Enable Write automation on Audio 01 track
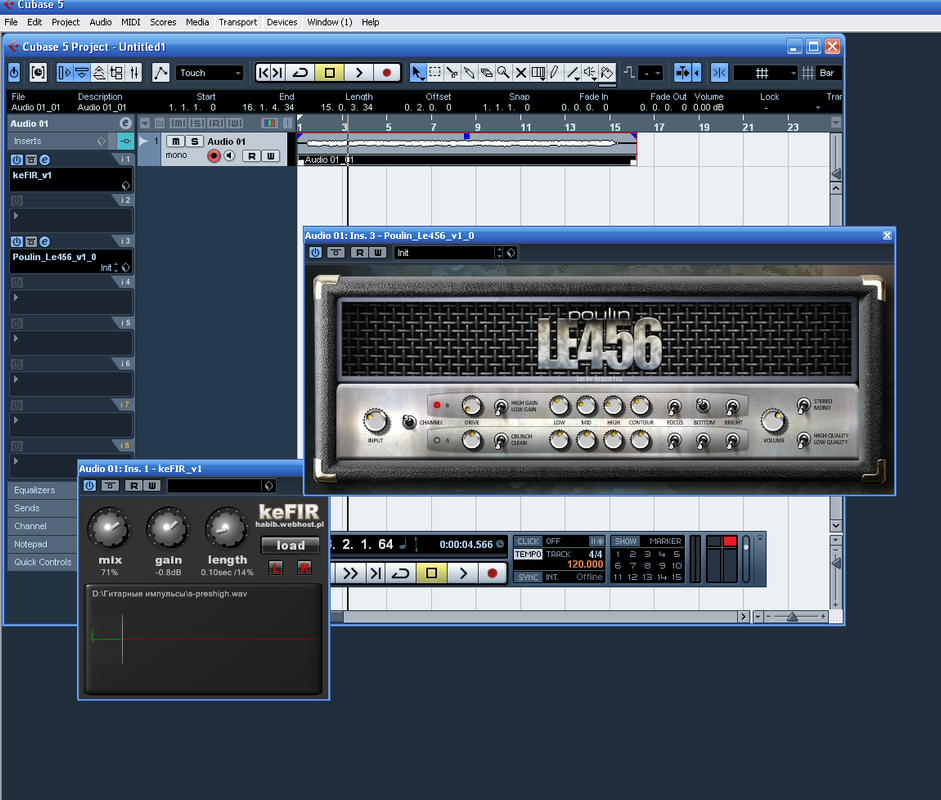The height and width of the screenshot is (800, 941). [271, 156]
